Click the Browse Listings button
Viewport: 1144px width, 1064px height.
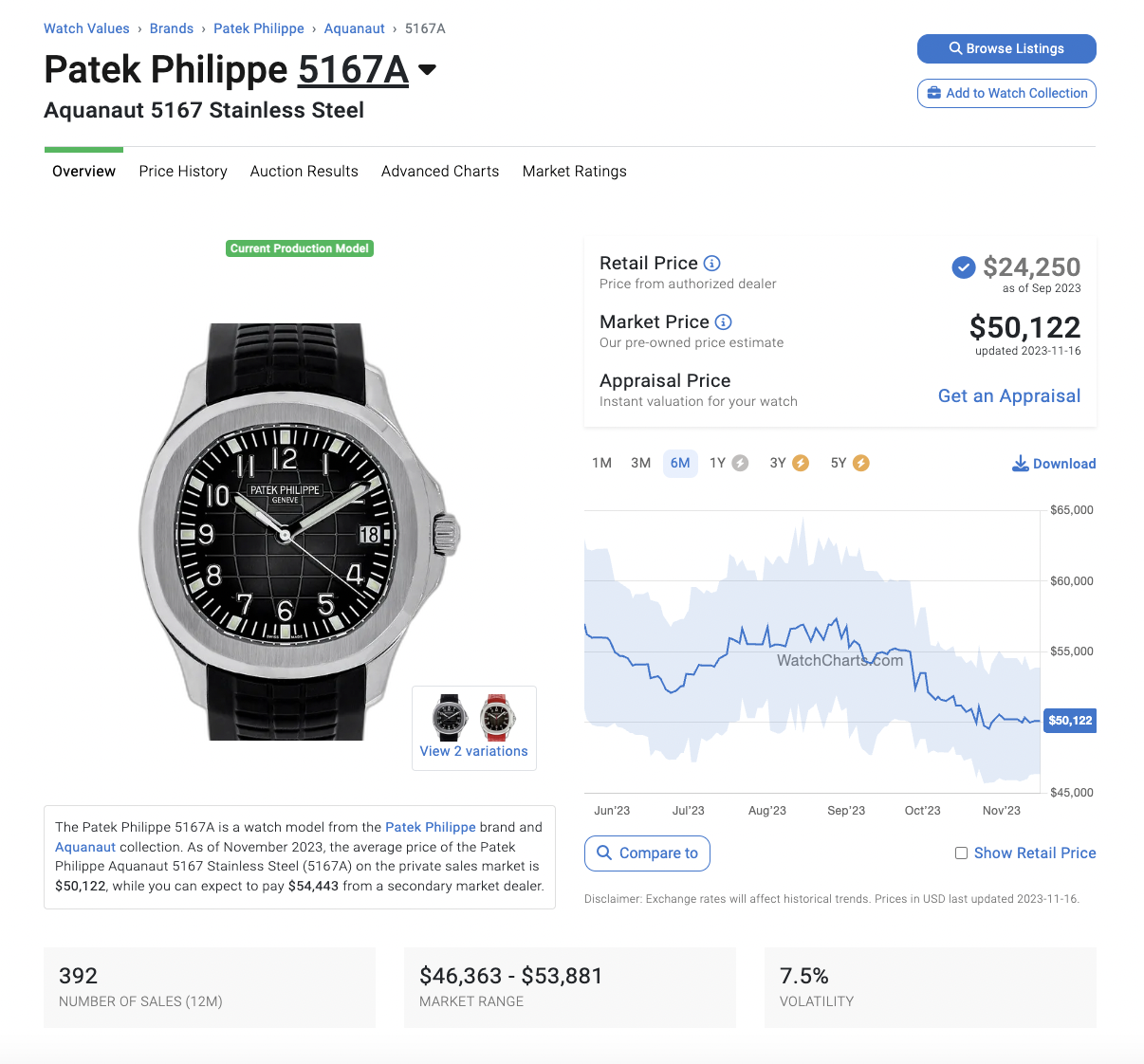1006,48
